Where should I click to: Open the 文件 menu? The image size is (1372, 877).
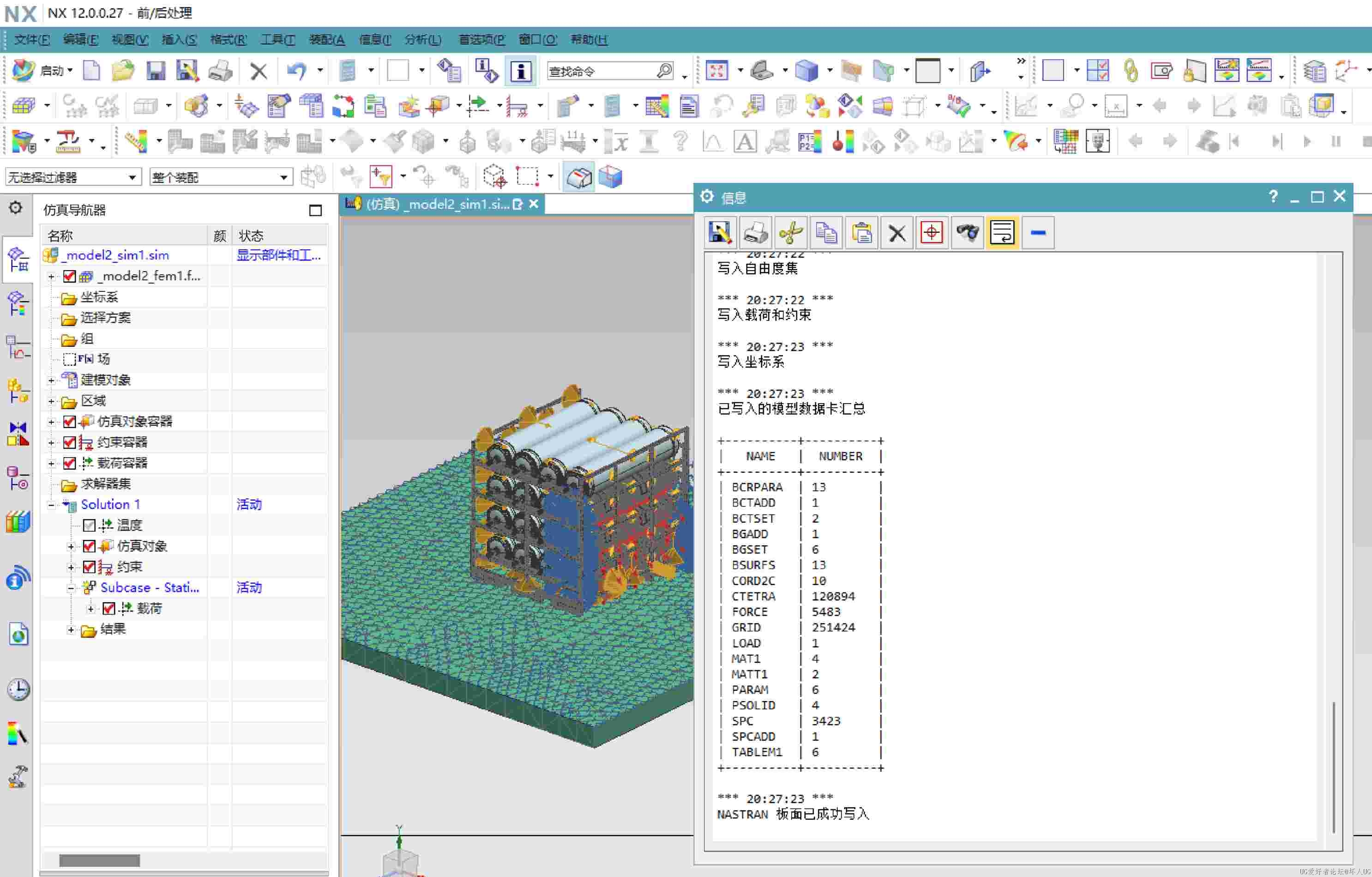point(32,39)
